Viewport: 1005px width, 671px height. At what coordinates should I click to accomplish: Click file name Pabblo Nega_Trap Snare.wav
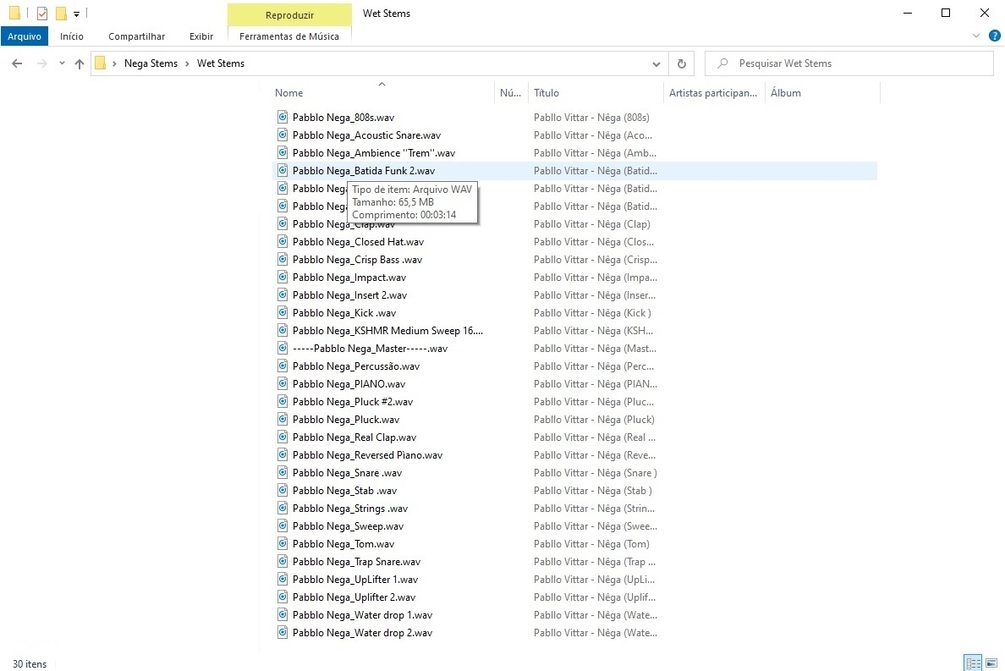click(356, 562)
